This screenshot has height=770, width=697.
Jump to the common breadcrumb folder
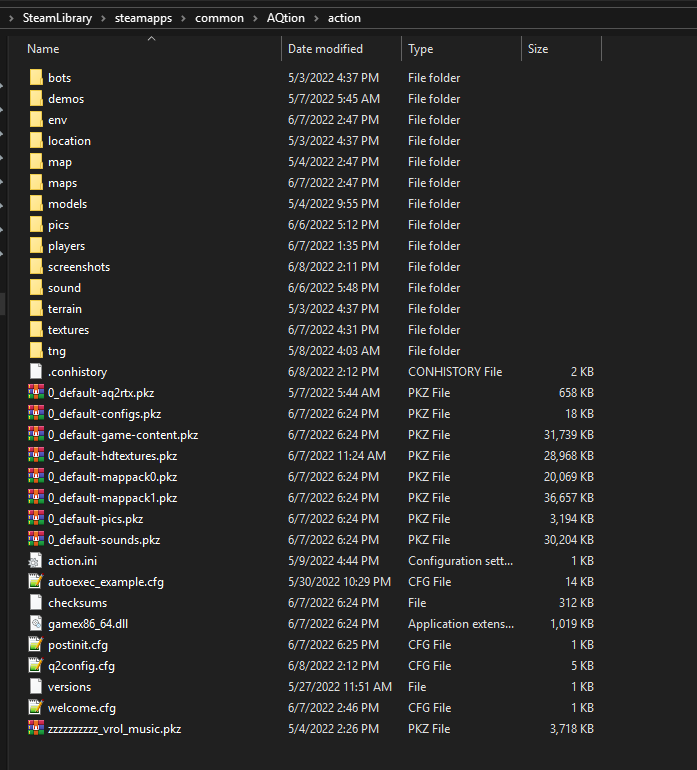coord(220,18)
